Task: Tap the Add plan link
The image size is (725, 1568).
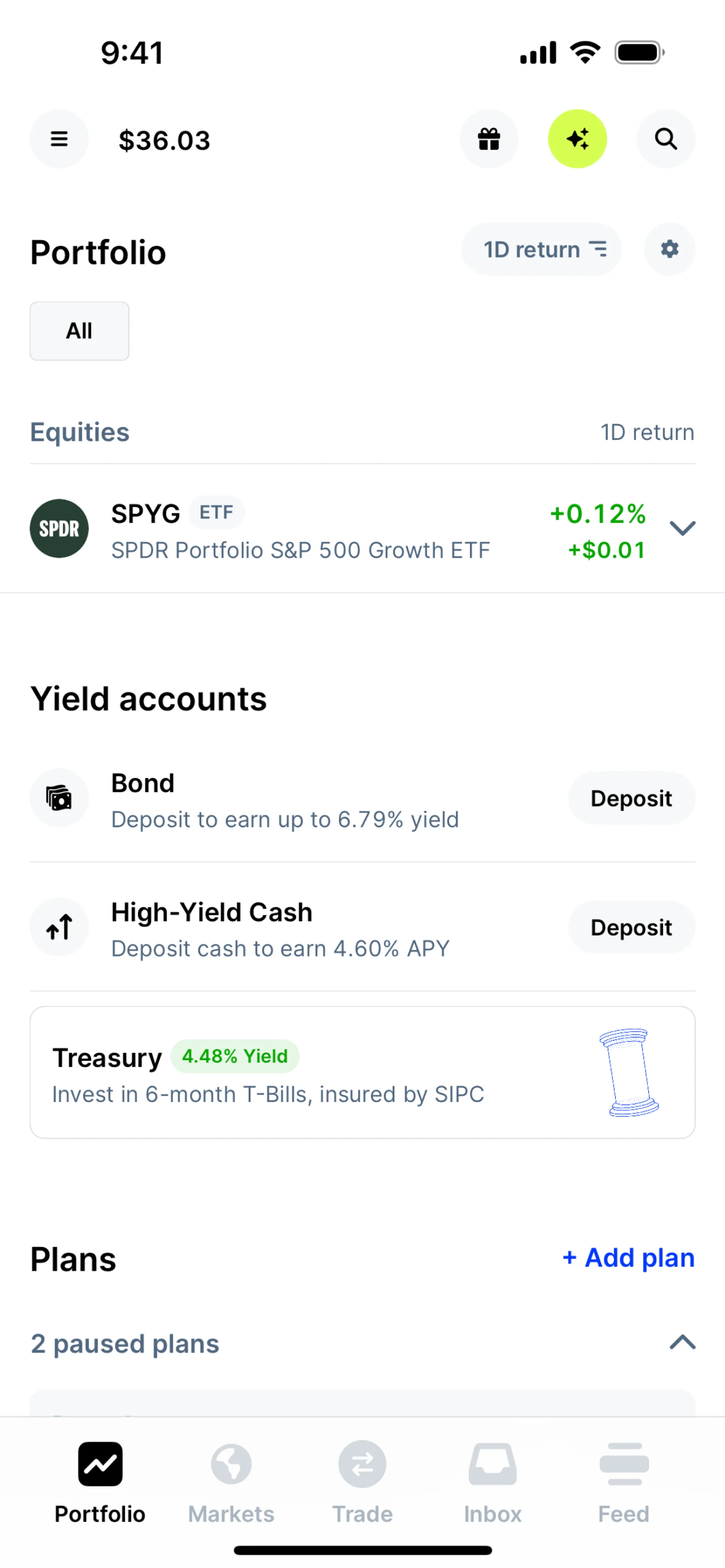Action: [628, 1258]
